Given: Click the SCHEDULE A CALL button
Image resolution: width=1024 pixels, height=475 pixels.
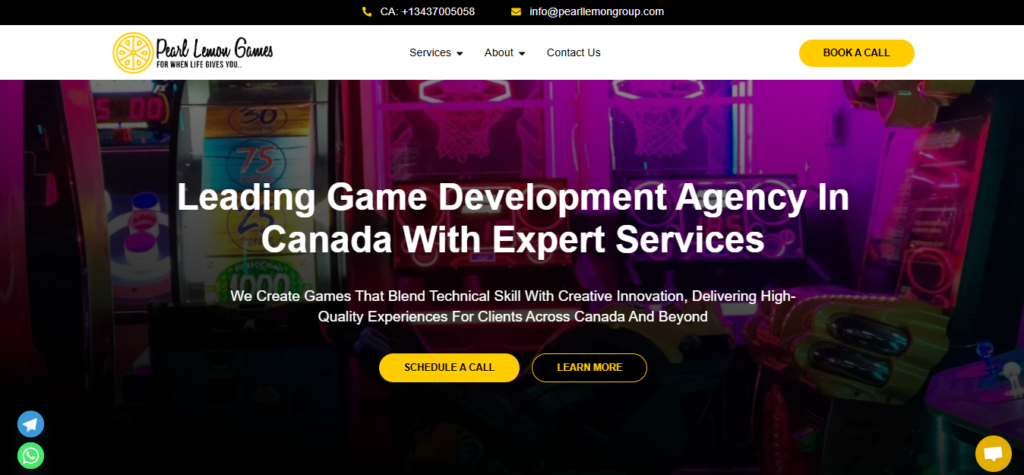Looking at the screenshot, I should pyautogui.click(x=449, y=367).
